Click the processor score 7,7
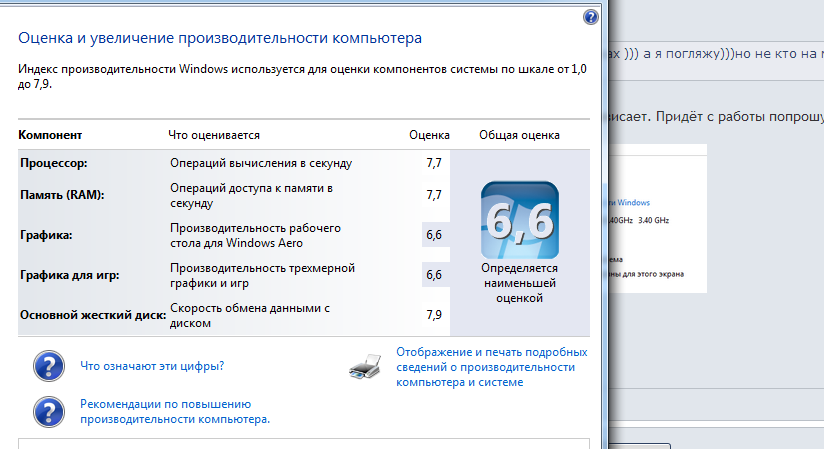The height and width of the screenshot is (449, 824). pos(434,163)
